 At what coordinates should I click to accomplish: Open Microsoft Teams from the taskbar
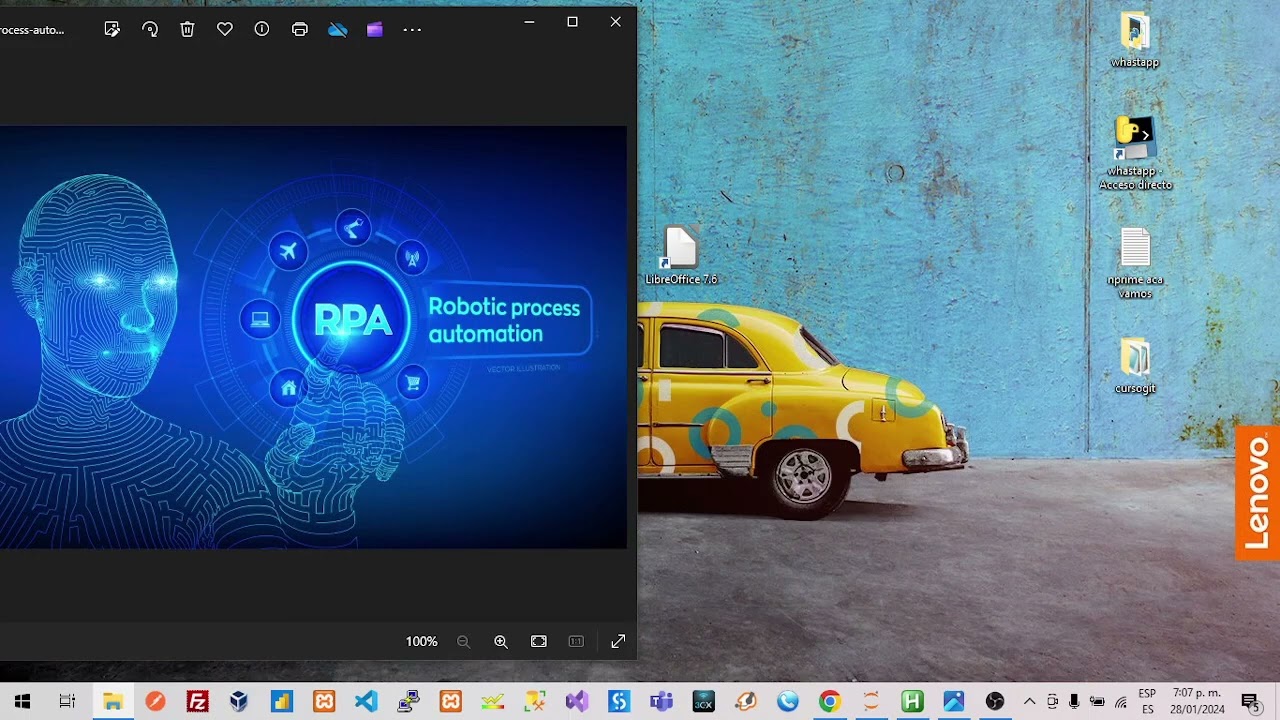pyautogui.click(x=661, y=701)
